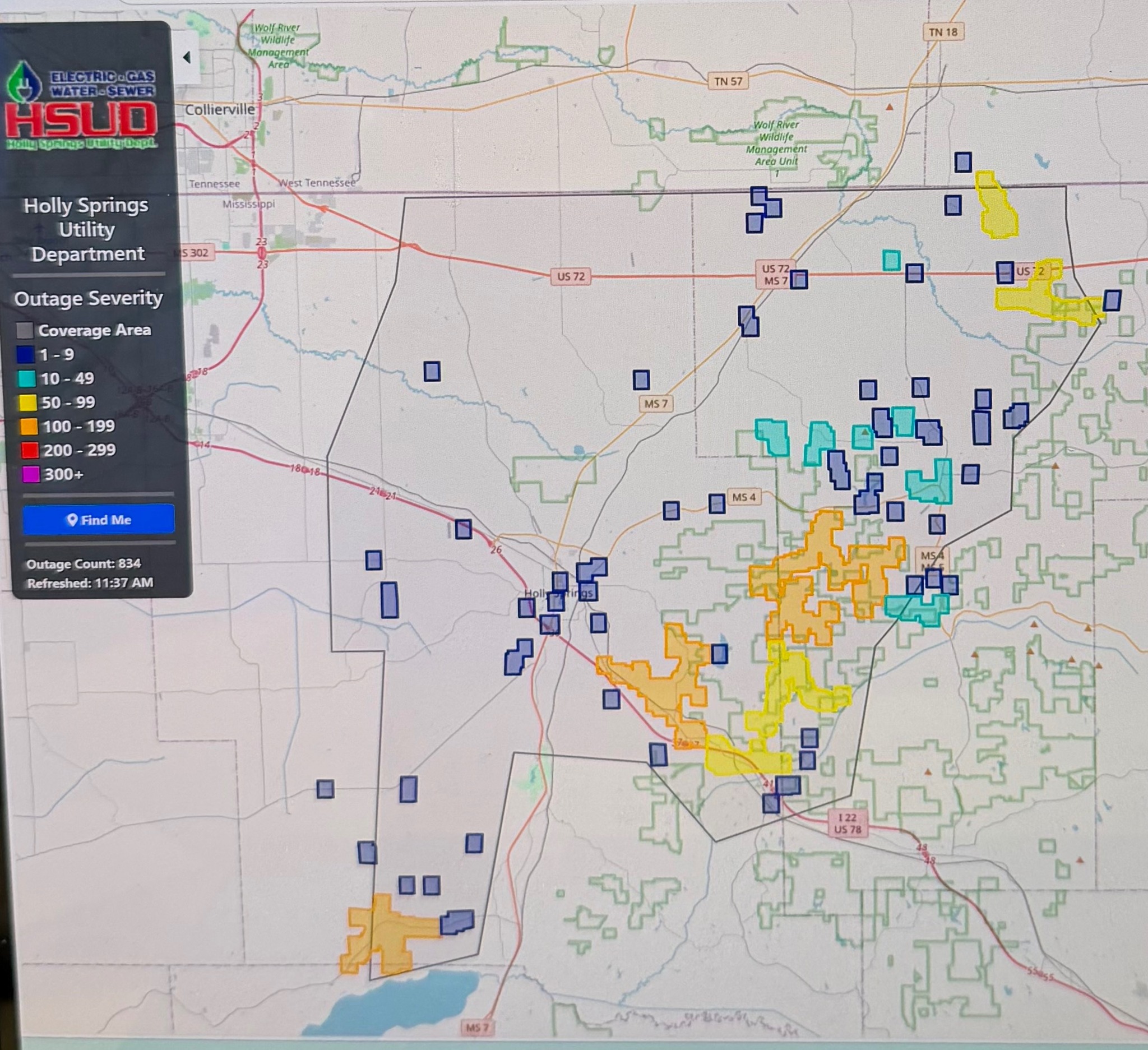The width and height of the screenshot is (1148, 1050).
Task: Click the MS 302 highway shield
Action: [x=194, y=253]
